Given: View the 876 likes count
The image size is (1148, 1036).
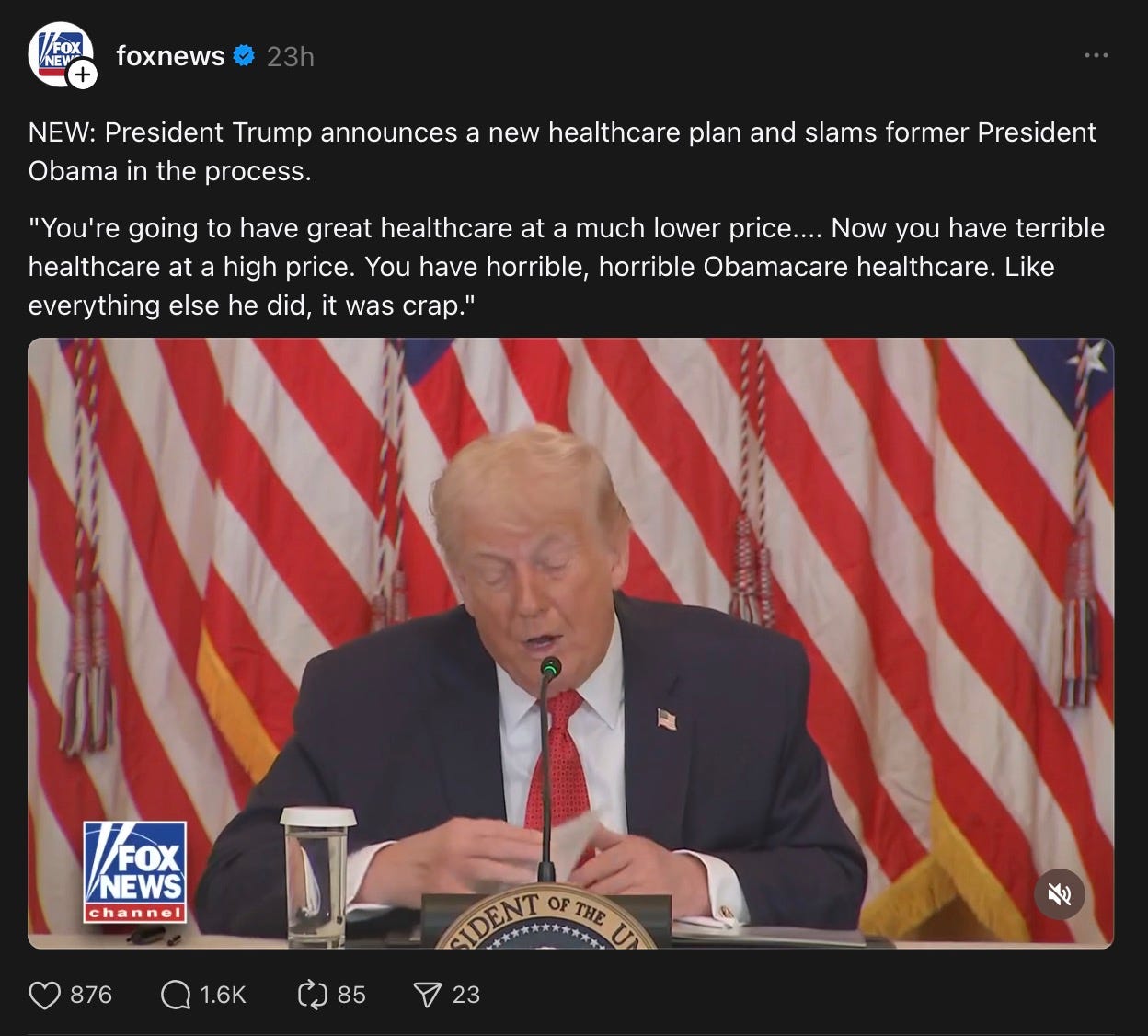Looking at the screenshot, I should point(91,995).
